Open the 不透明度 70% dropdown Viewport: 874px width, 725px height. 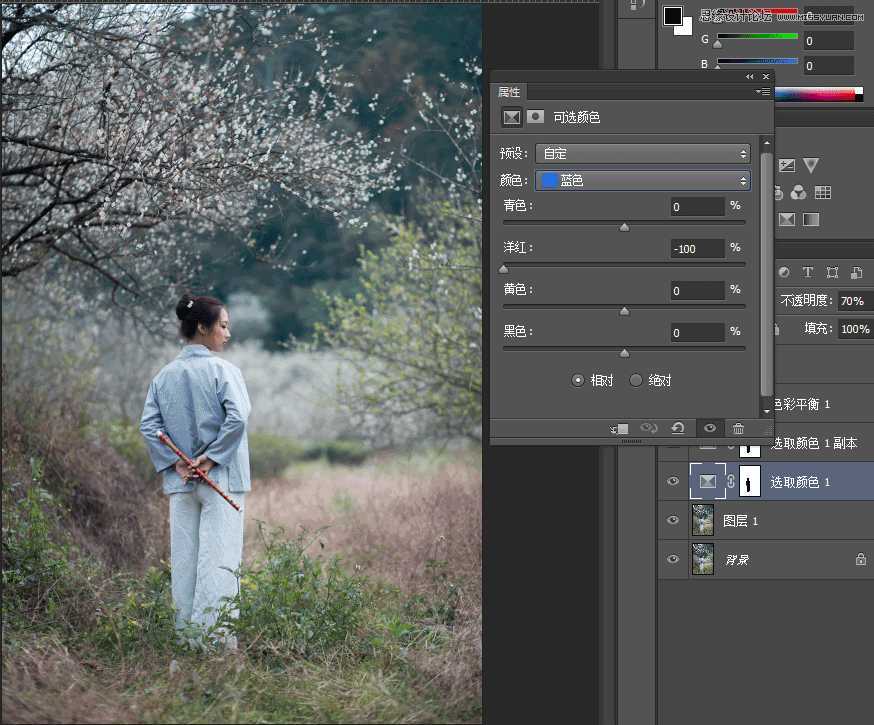pos(852,301)
